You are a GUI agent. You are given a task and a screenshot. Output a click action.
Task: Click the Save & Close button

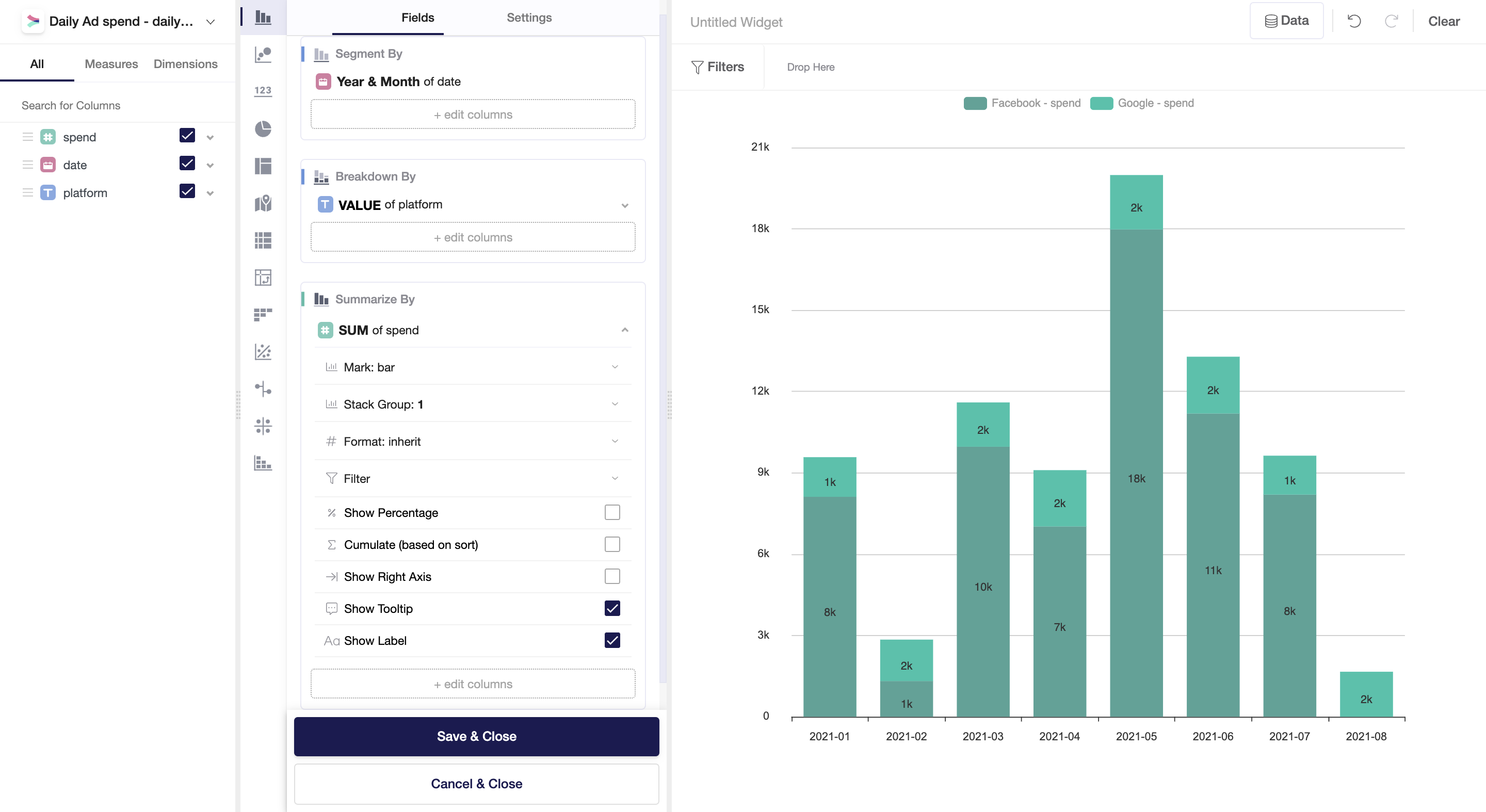[476, 736]
